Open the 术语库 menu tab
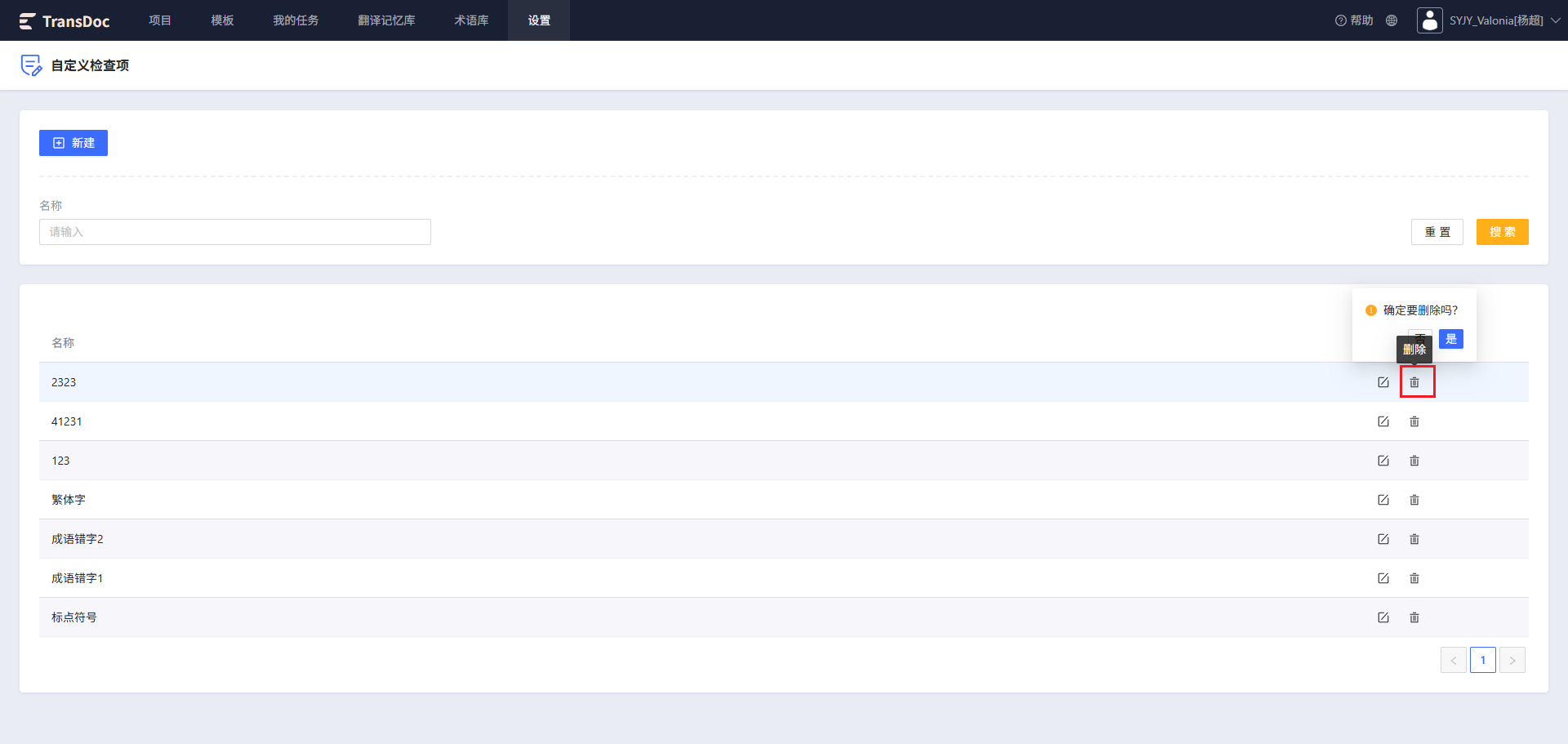 (471, 20)
